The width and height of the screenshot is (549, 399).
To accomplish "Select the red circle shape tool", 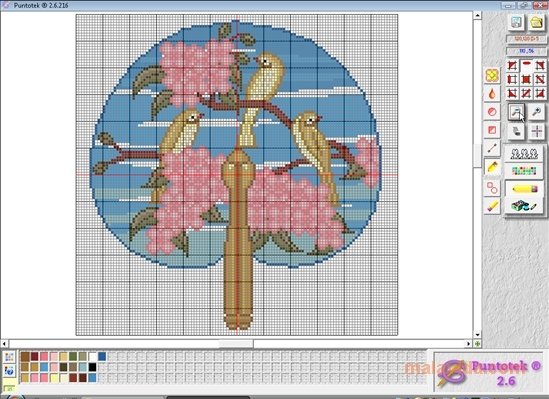I will click(x=492, y=112).
